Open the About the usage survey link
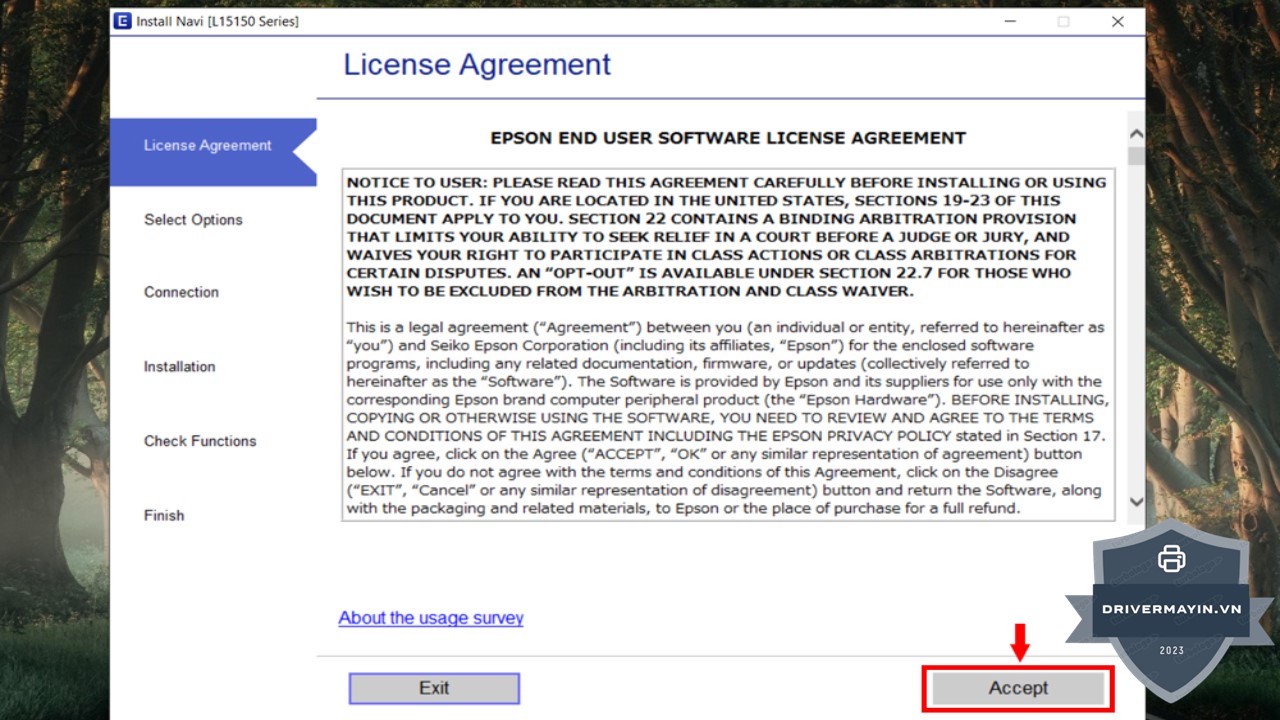Viewport: 1280px width, 720px height. point(431,618)
